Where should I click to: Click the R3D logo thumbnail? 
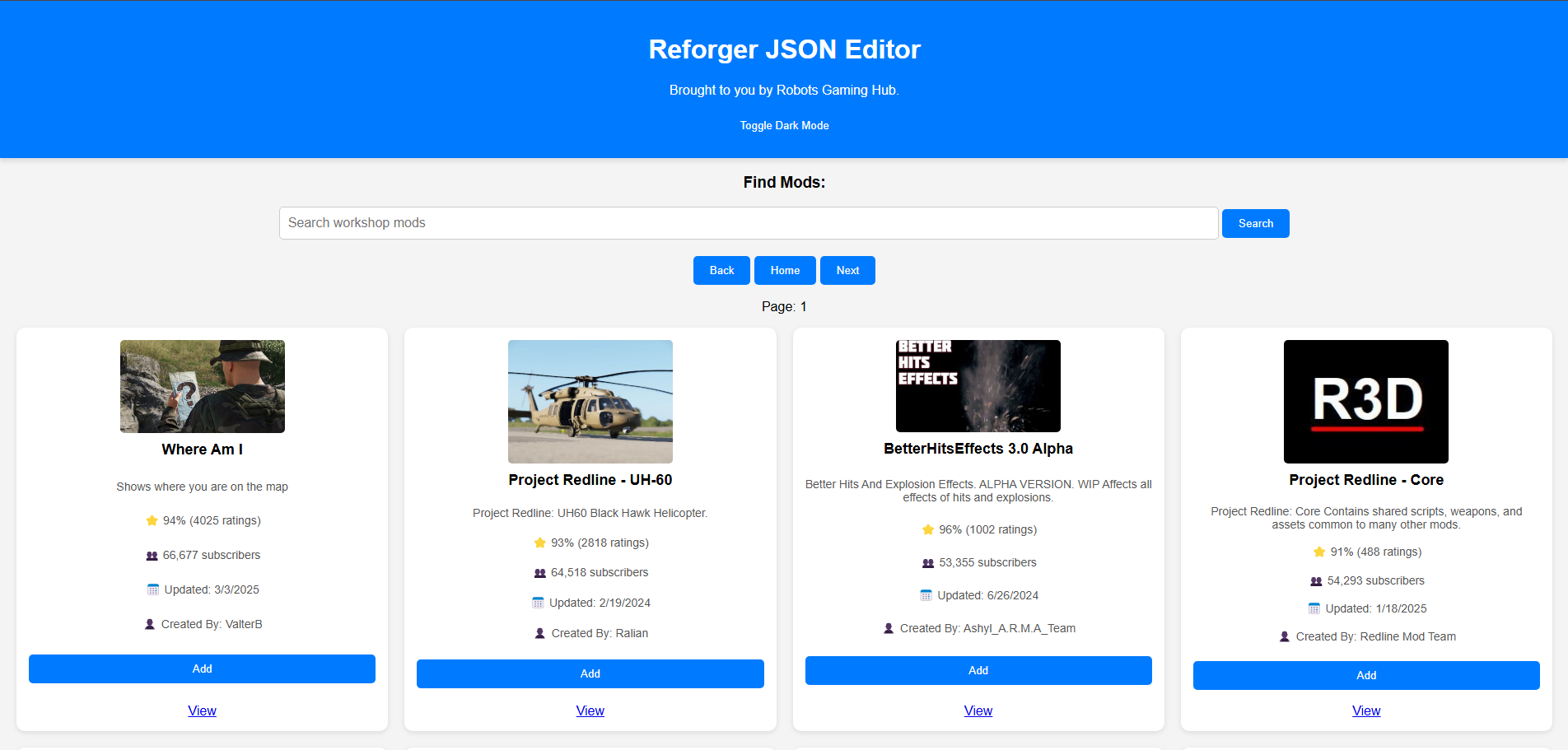(x=1366, y=402)
